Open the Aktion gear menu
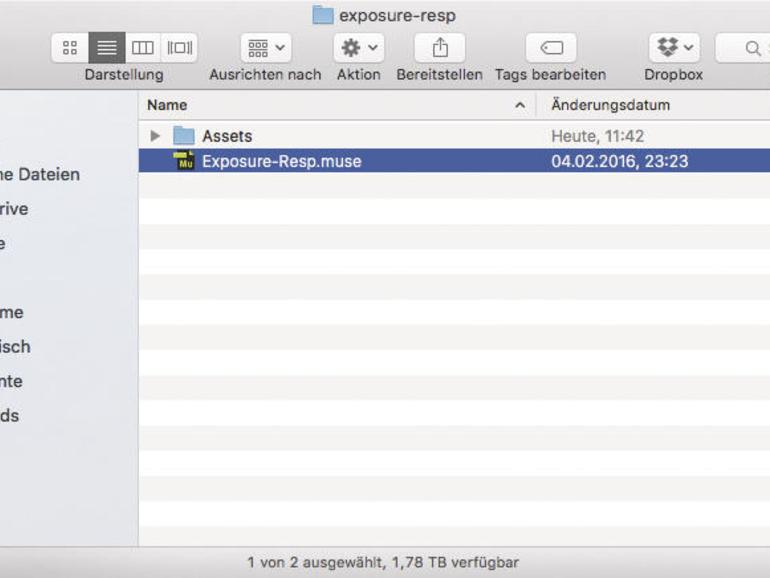 (x=358, y=48)
